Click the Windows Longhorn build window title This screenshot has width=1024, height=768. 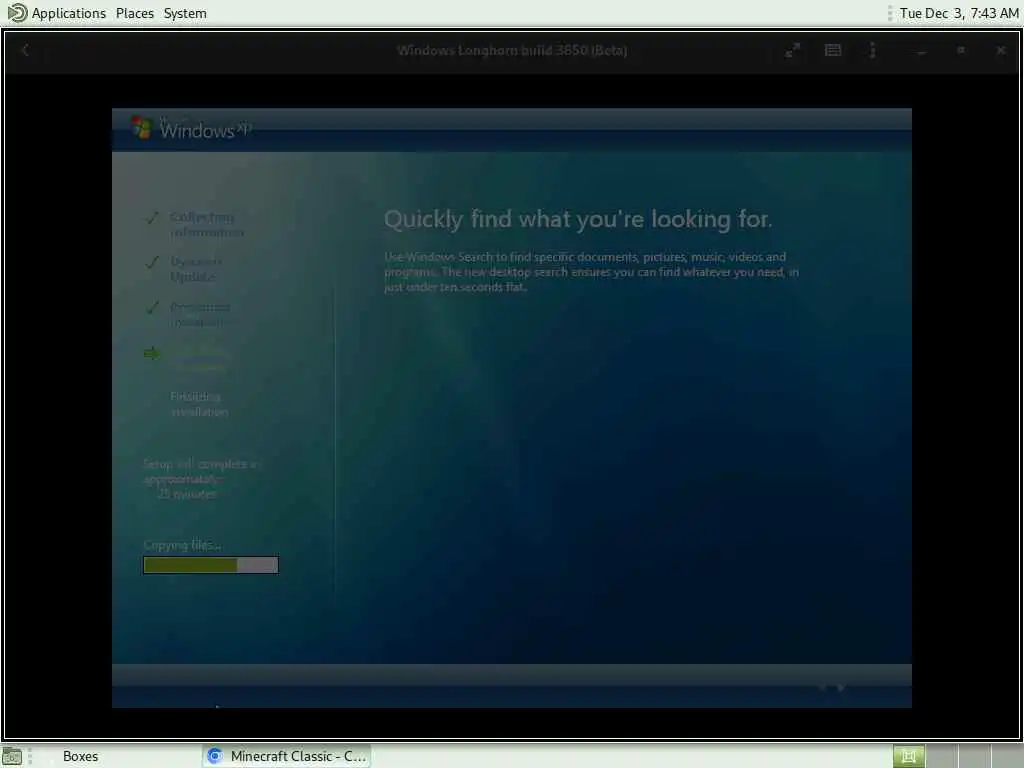512,50
